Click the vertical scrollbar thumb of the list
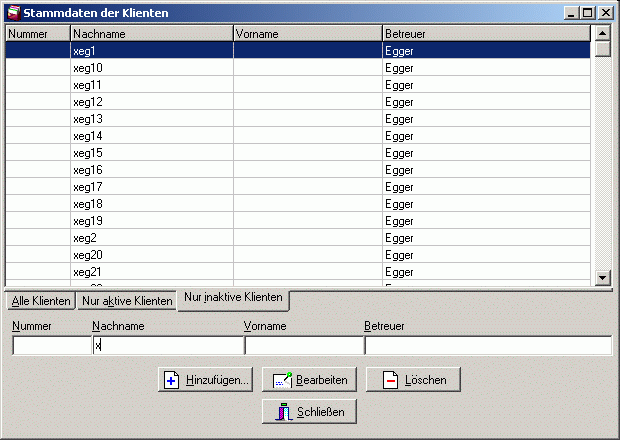Viewport: 620px width, 440px height. tap(602, 49)
